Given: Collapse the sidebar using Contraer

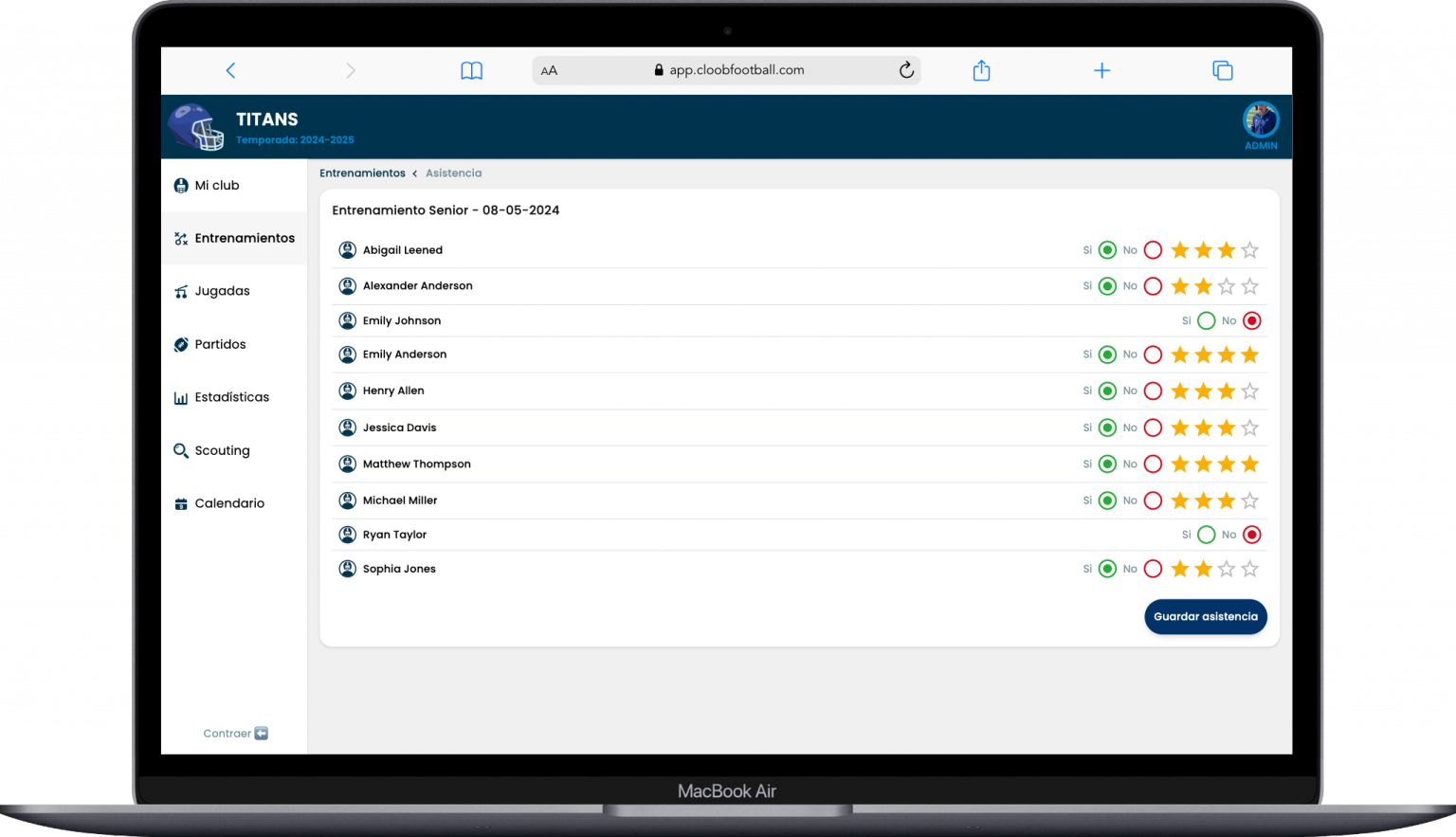Looking at the screenshot, I should (235, 734).
